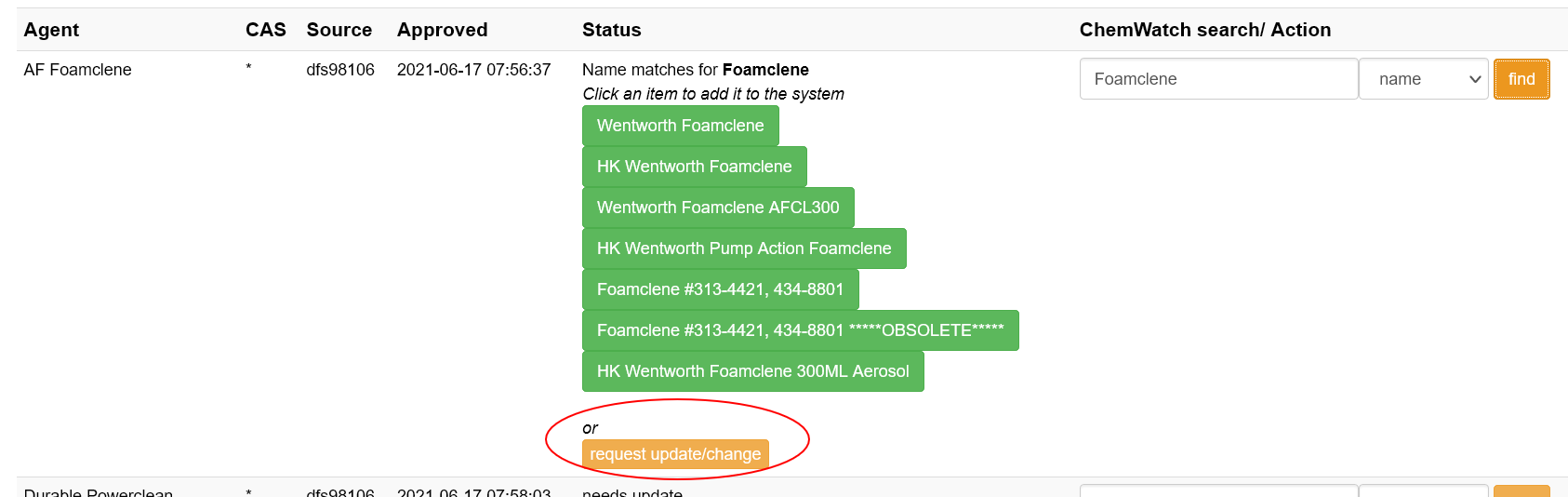The width and height of the screenshot is (1568, 497).
Task: Click the Status column header
Action: tap(611, 30)
